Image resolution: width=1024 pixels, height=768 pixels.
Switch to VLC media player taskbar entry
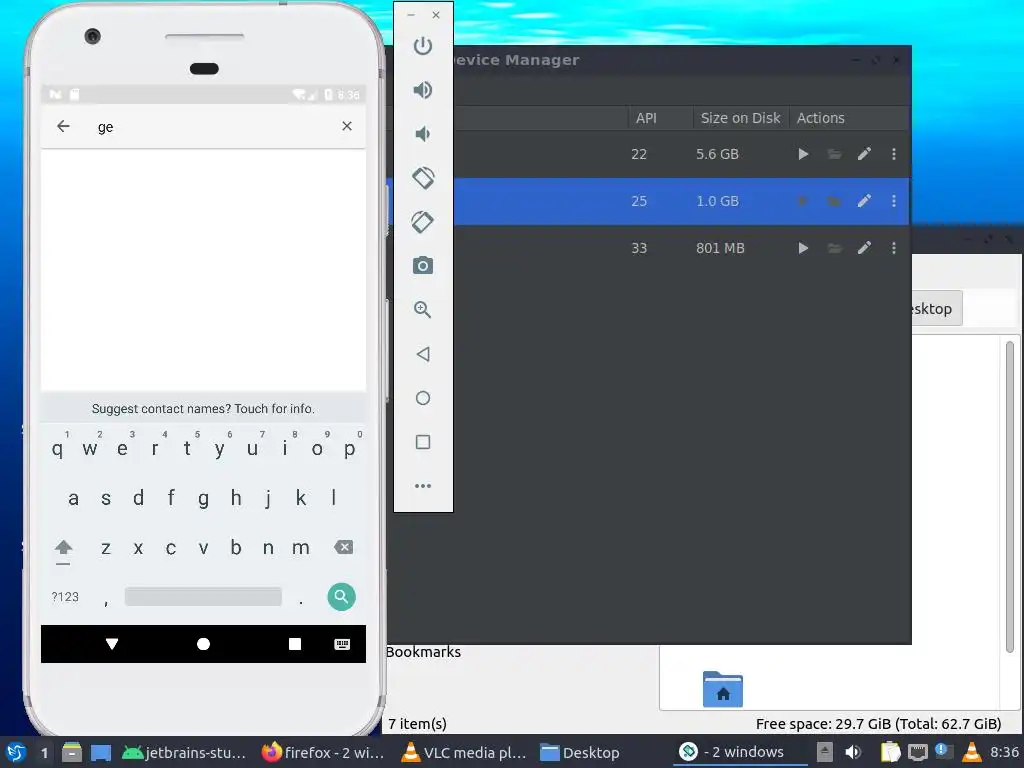(463, 752)
